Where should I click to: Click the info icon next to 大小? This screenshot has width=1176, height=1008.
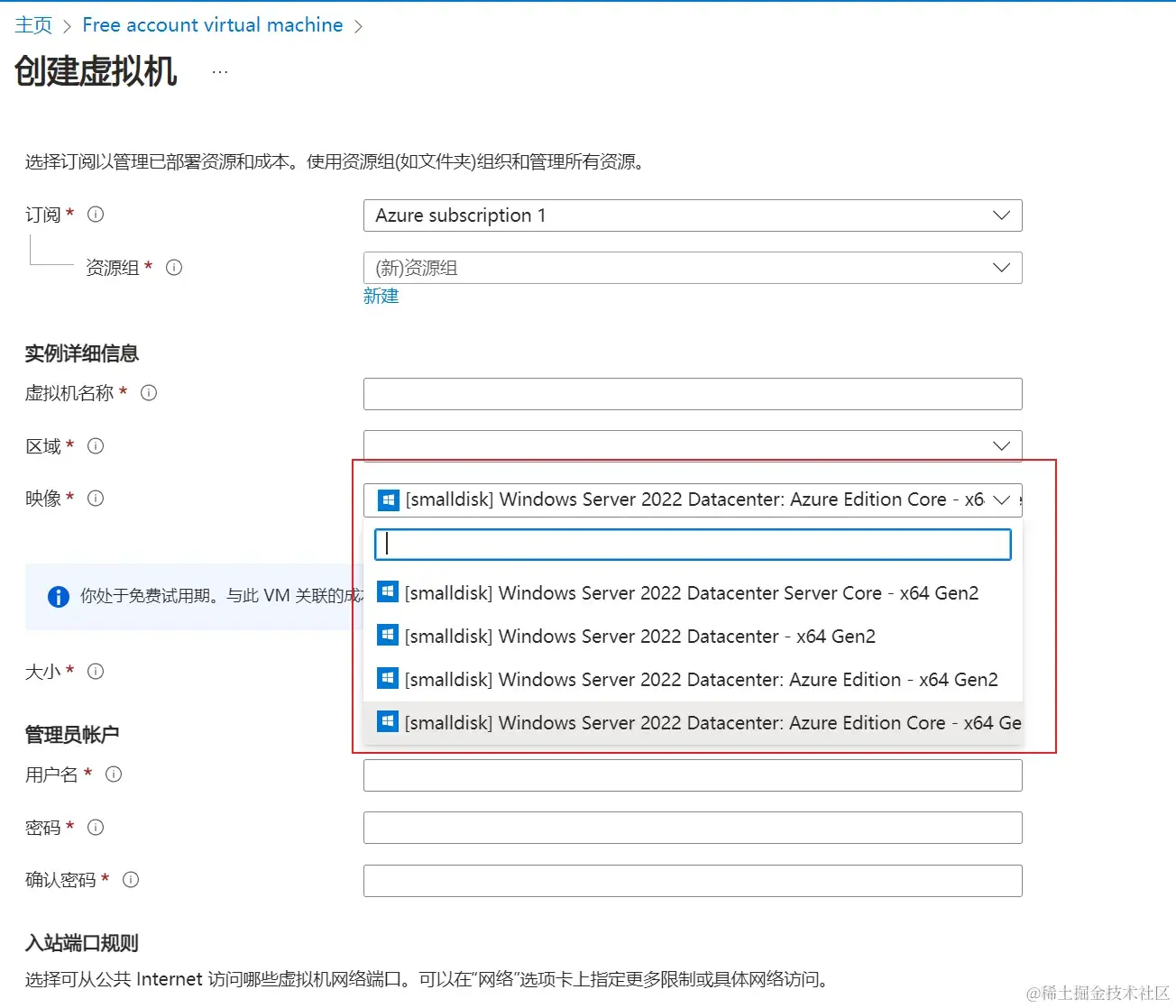pos(96,672)
